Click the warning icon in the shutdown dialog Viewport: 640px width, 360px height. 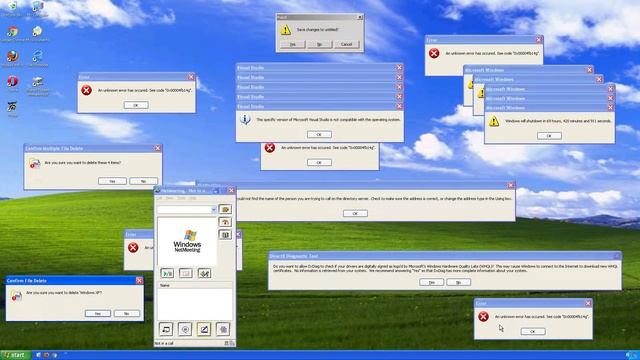[494, 121]
